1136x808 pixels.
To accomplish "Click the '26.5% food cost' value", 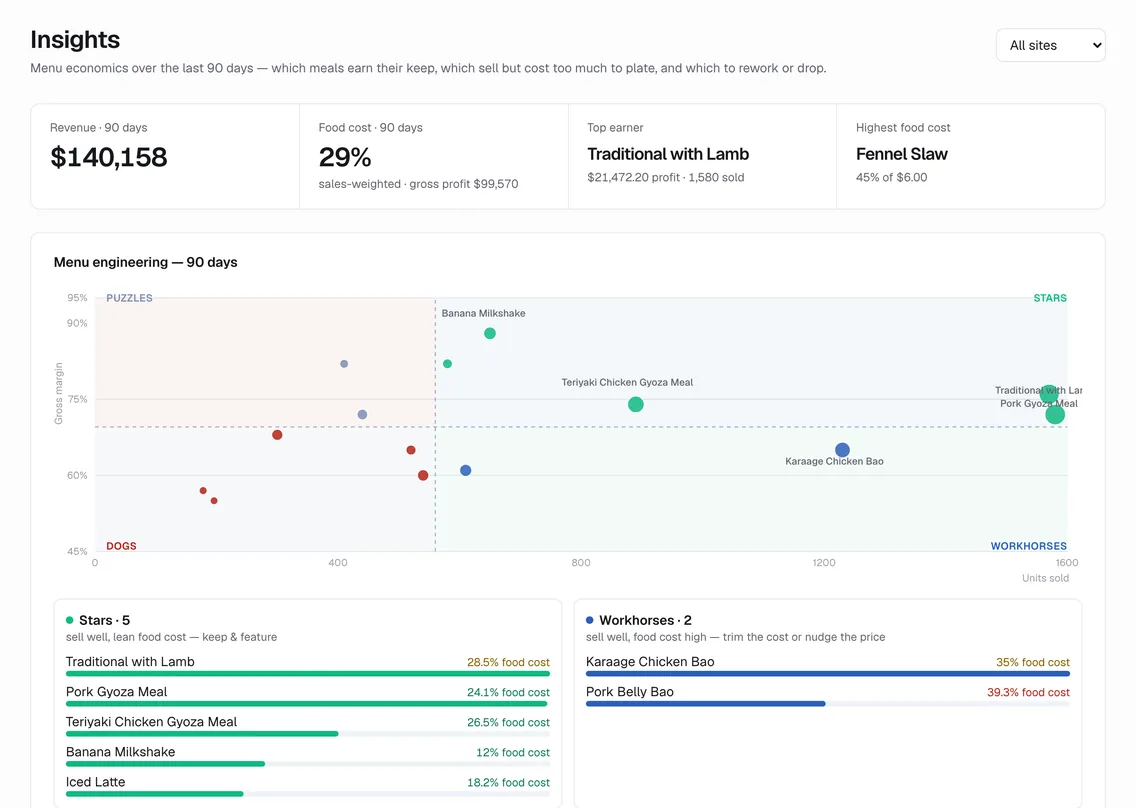I will (x=508, y=722).
